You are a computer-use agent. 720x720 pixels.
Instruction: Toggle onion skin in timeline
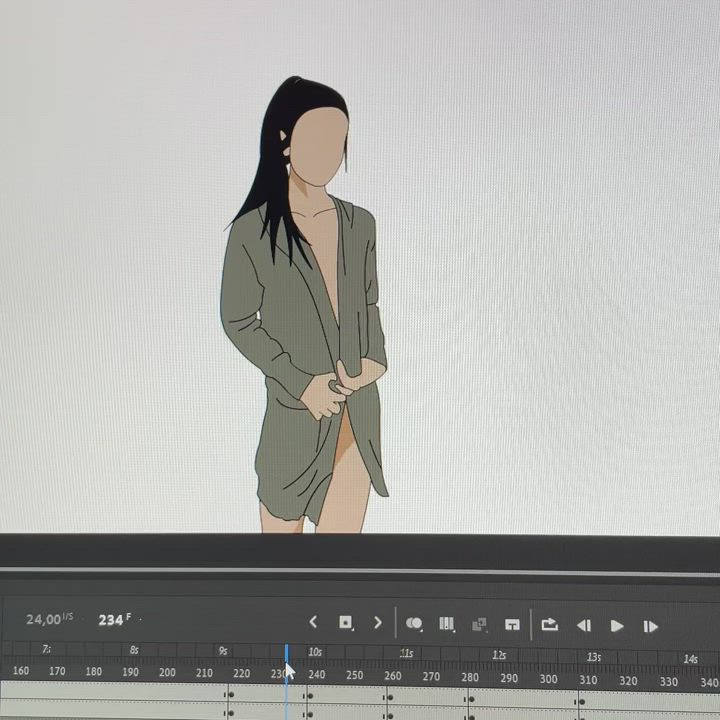[x=414, y=624]
